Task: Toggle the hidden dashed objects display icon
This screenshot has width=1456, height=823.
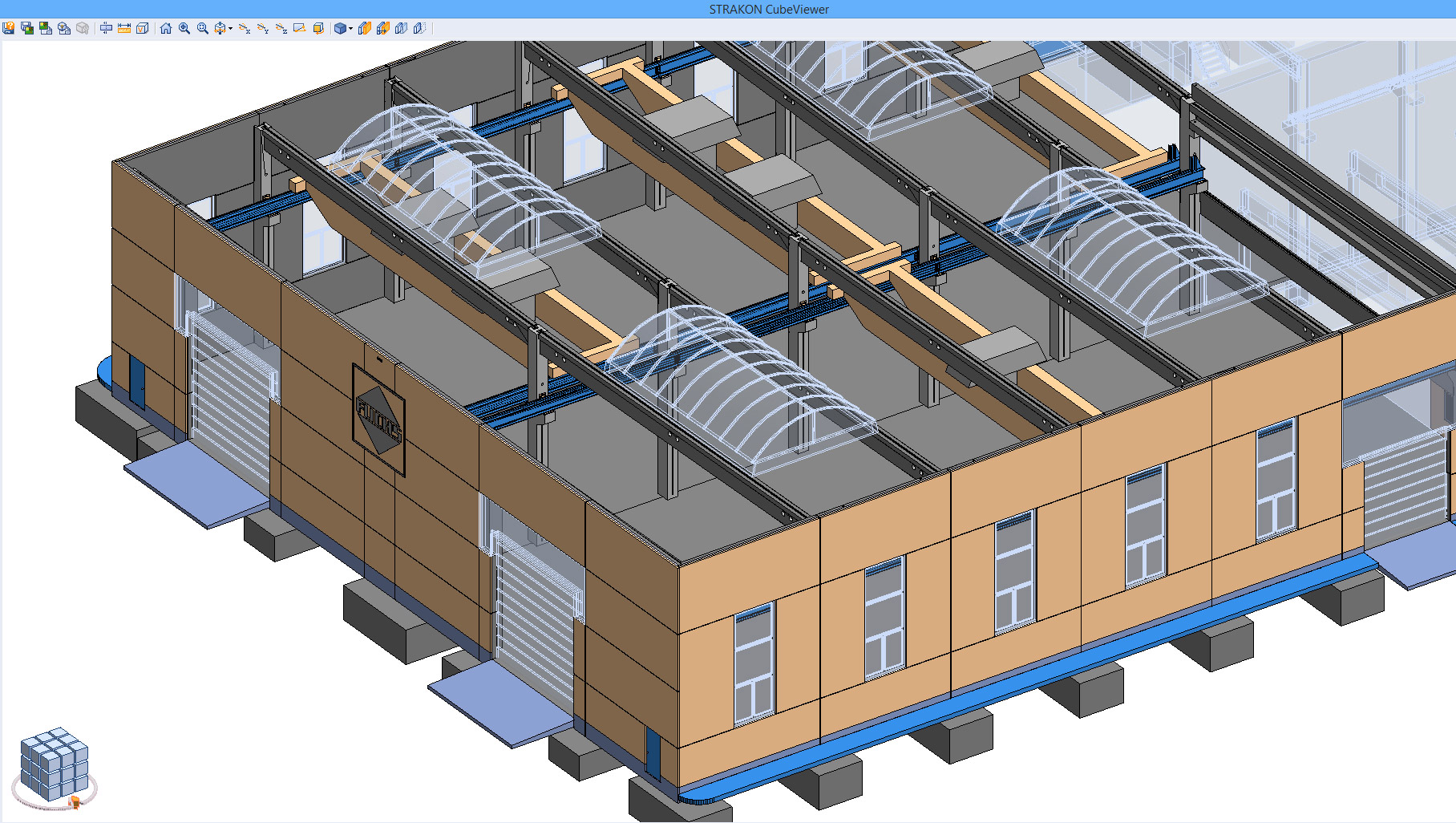Action: pyautogui.click(x=419, y=28)
